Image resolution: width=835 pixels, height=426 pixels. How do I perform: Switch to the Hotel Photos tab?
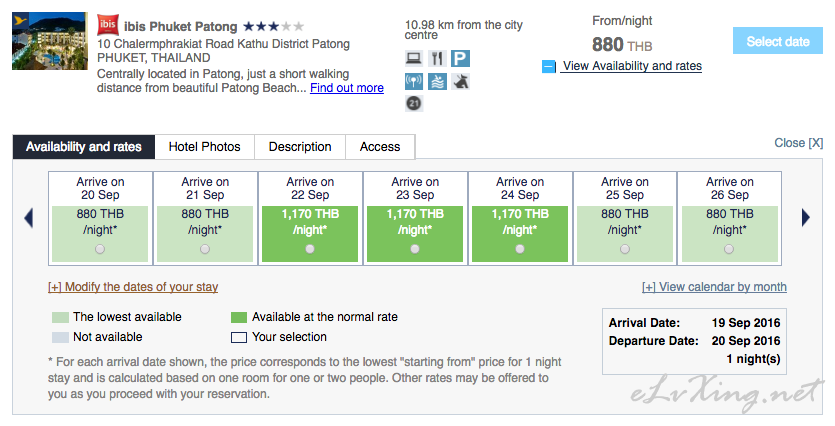204,147
